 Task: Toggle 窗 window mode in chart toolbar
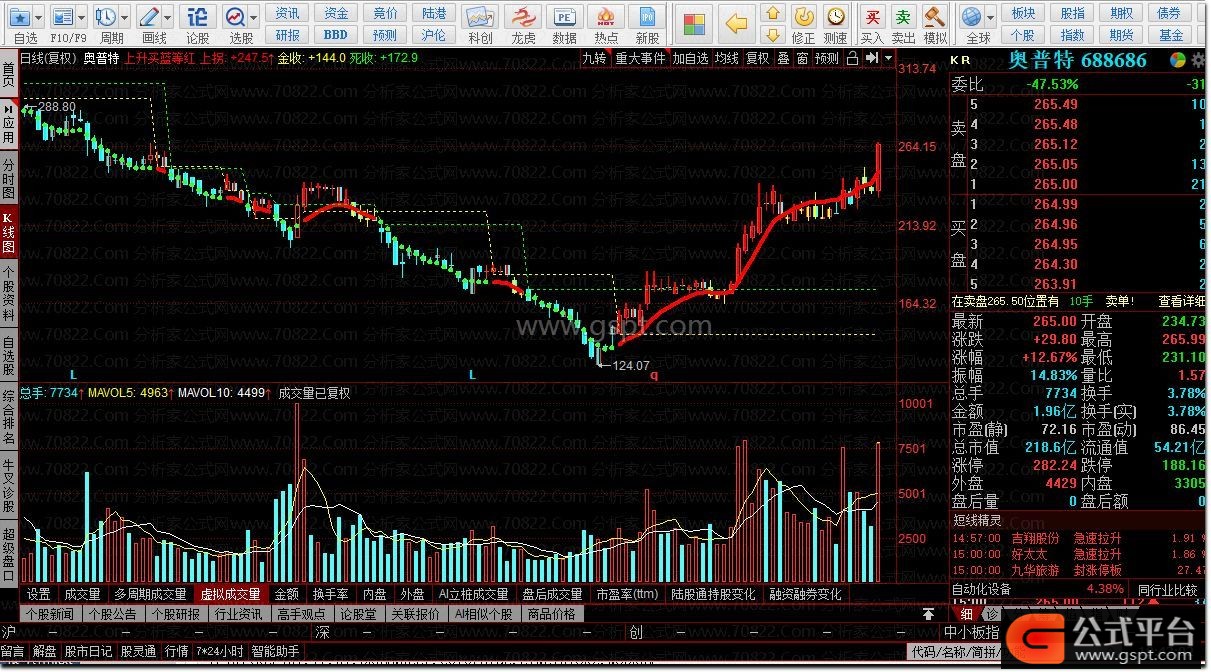[802, 58]
